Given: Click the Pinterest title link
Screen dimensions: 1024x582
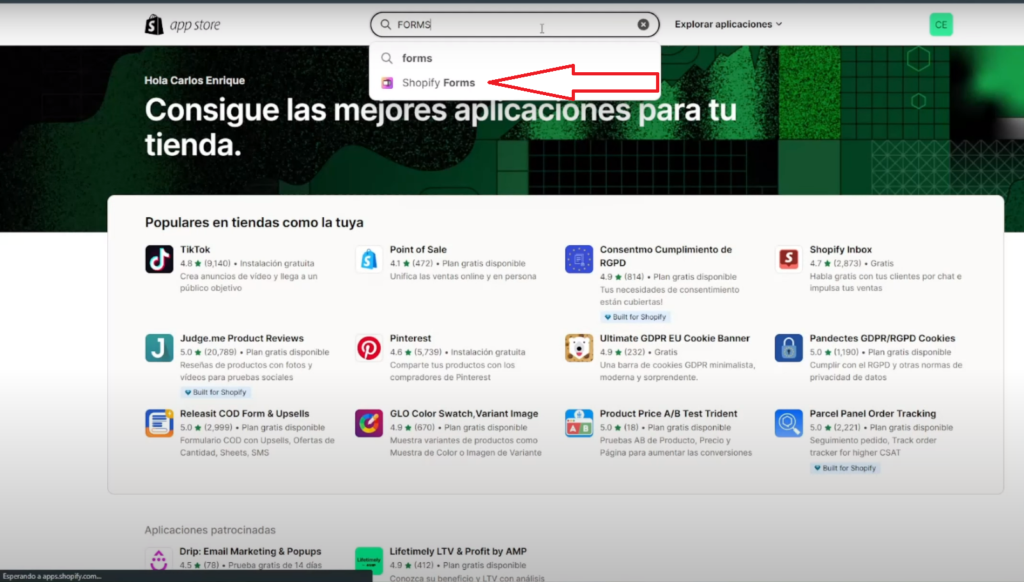Looking at the screenshot, I should point(410,338).
